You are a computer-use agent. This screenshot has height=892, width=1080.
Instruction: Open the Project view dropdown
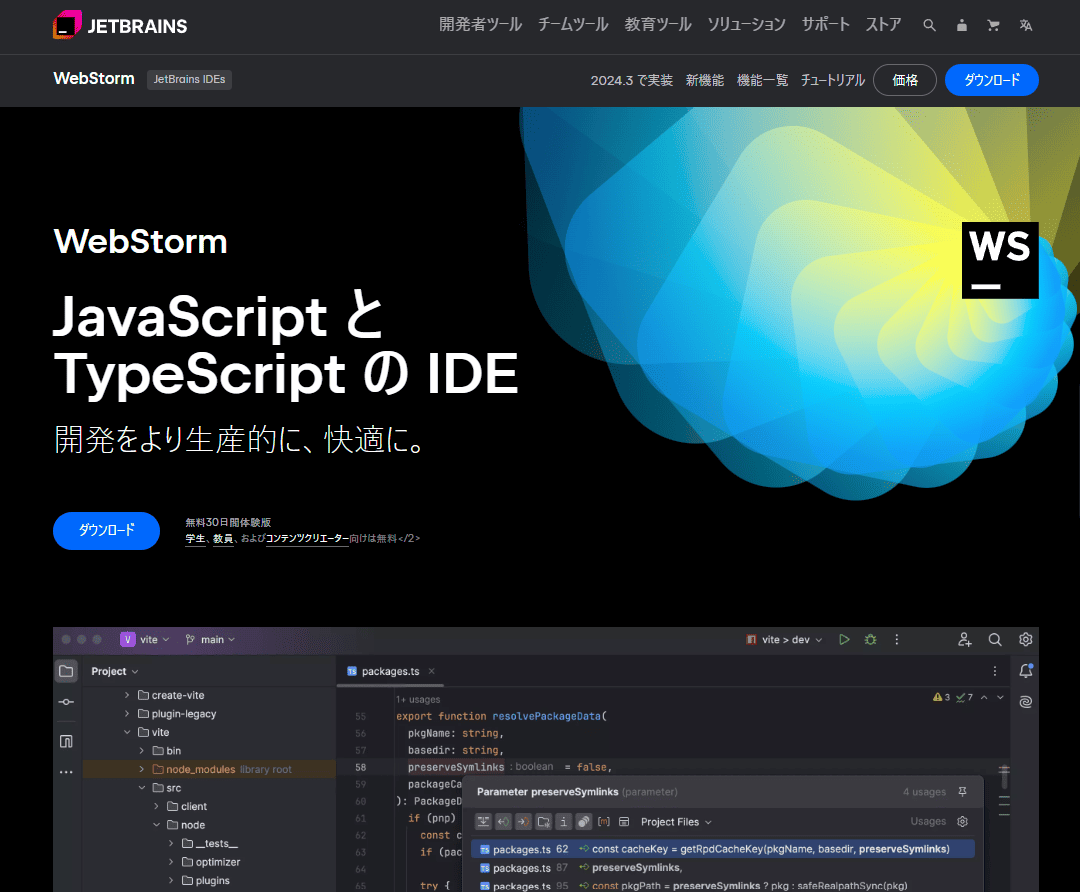tap(114, 671)
